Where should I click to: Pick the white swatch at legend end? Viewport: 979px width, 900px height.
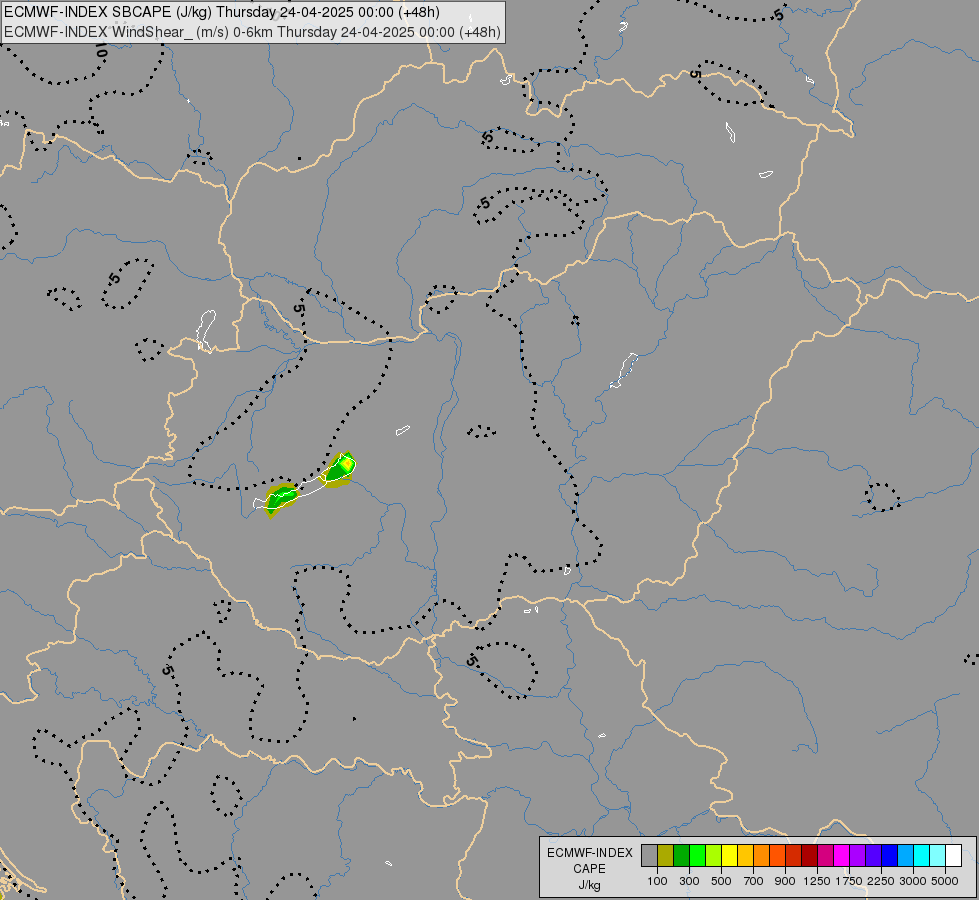tap(954, 856)
